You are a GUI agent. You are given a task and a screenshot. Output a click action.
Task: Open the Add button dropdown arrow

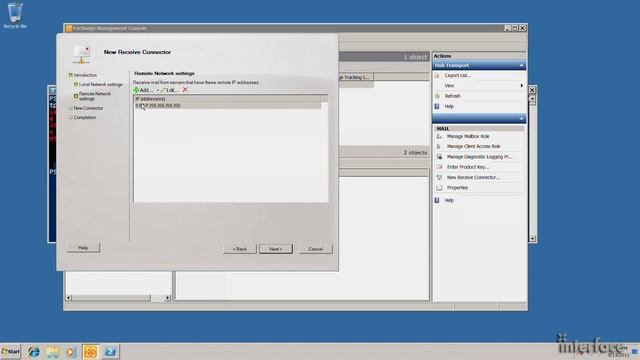pyautogui.click(x=158, y=90)
